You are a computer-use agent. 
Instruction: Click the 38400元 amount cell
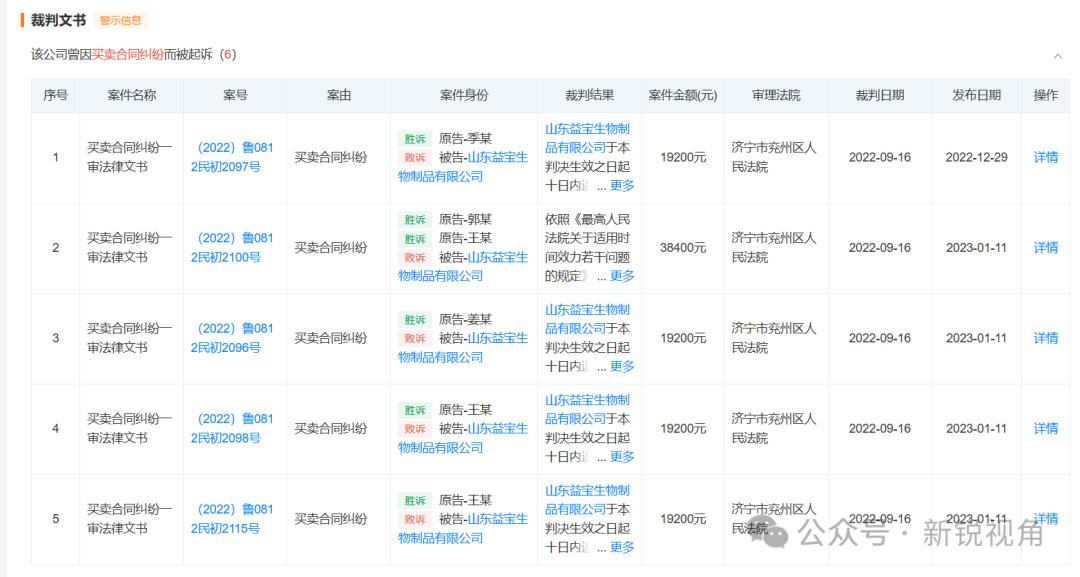683,247
